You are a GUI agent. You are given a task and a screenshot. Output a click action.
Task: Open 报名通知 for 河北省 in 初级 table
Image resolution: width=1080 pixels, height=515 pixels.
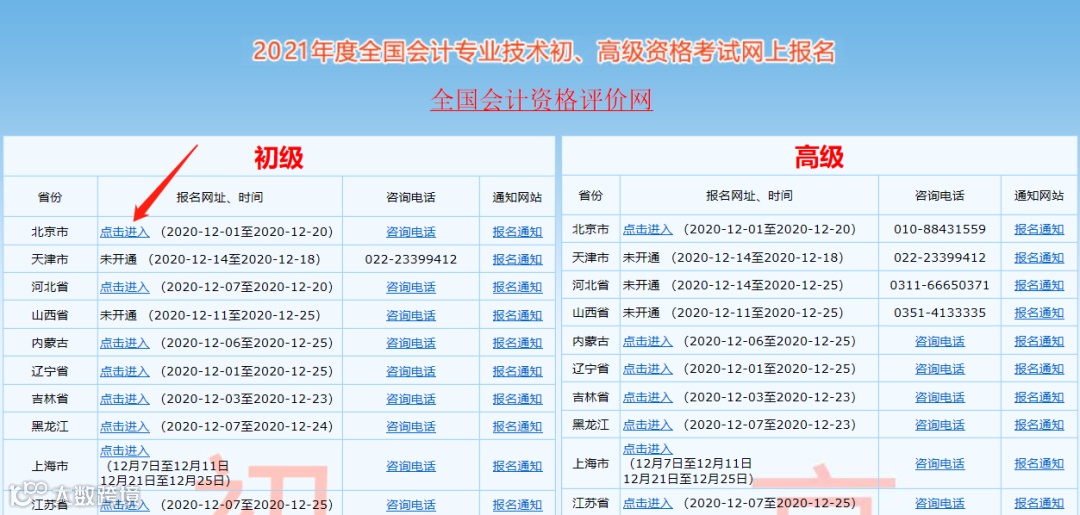pos(517,287)
